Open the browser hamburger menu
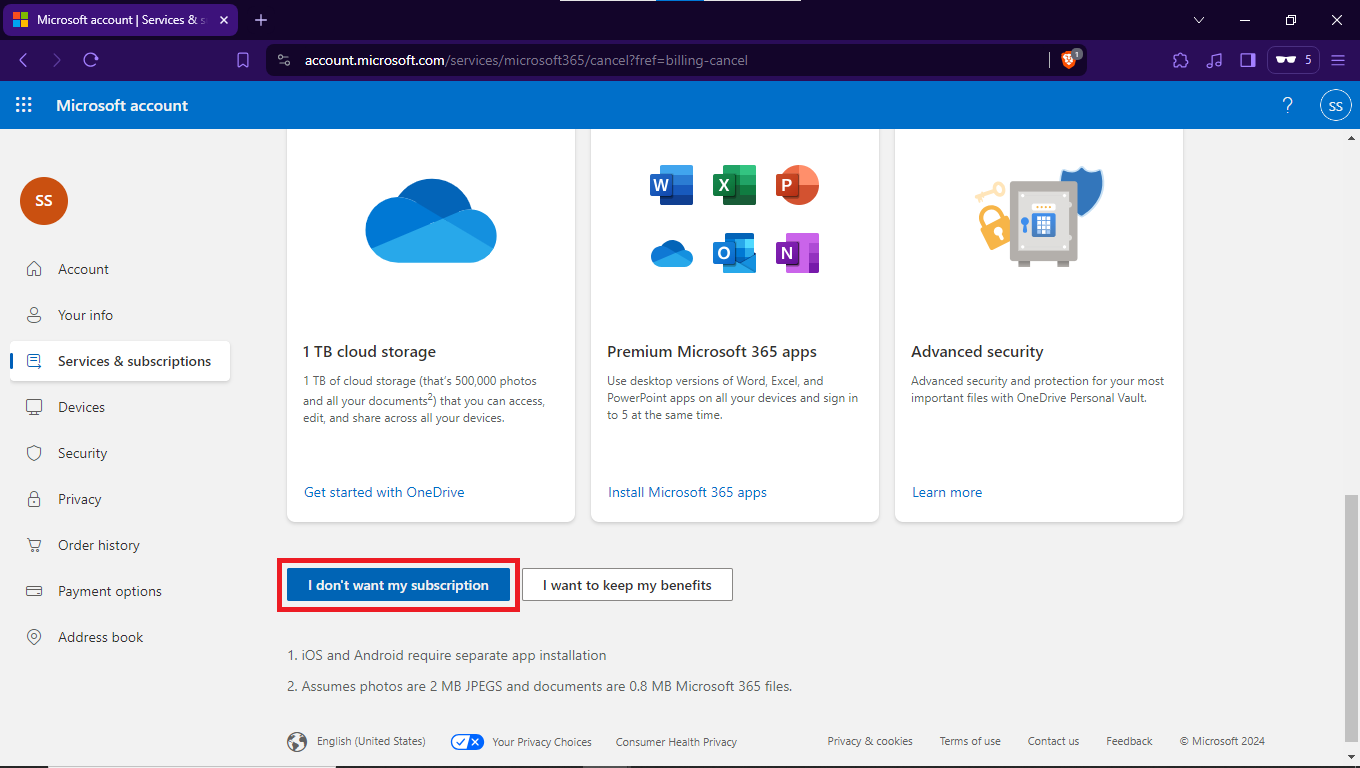1360x768 pixels. click(1339, 60)
